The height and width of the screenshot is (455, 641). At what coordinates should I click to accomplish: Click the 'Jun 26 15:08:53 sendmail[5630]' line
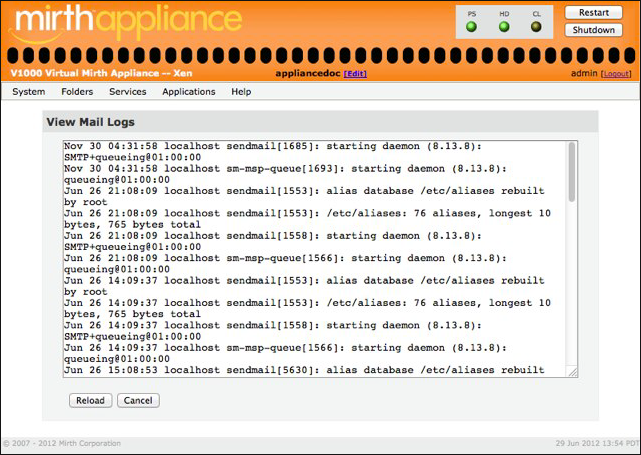click(304, 370)
